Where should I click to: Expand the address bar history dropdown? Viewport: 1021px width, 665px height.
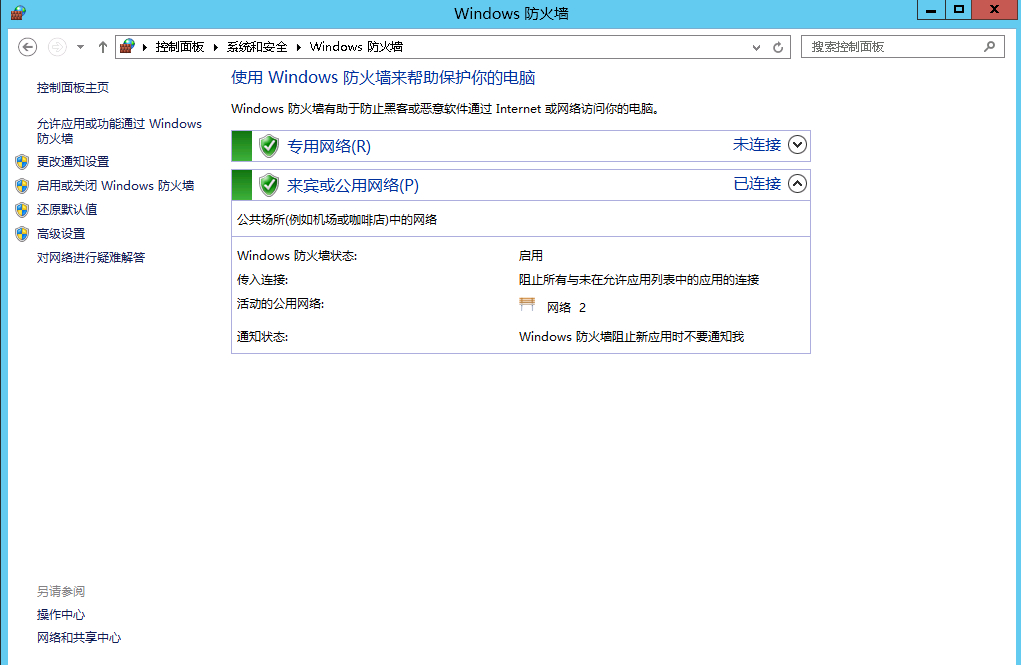click(x=756, y=48)
